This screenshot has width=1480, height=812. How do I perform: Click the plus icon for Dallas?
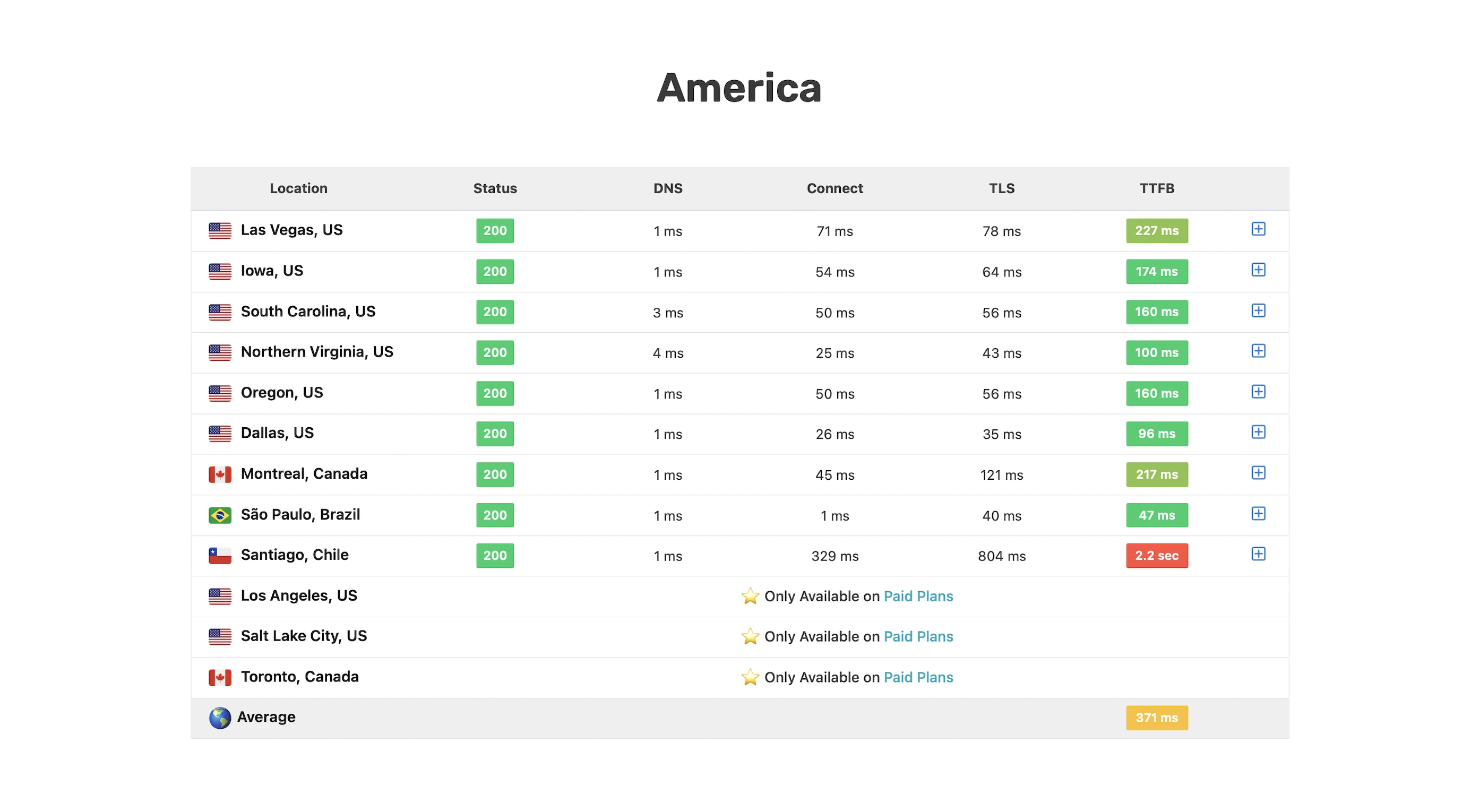1258,432
